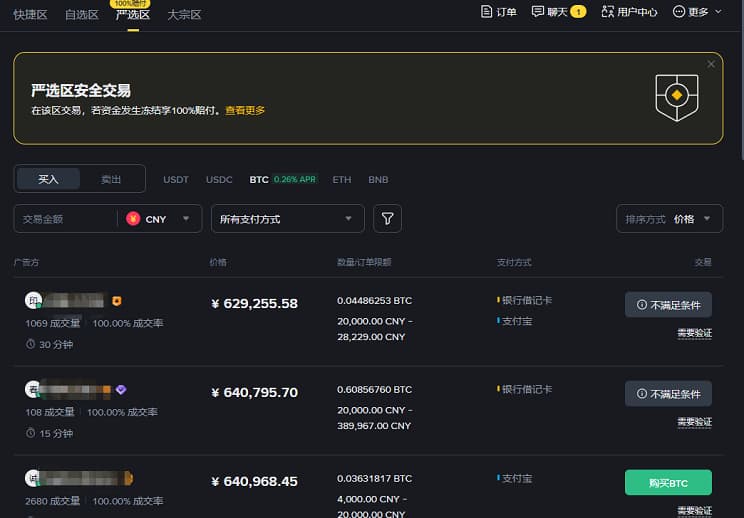This screenshot has width=744, height=518.
Task: Select the 严选区 tab
Action: pos(133,15)
